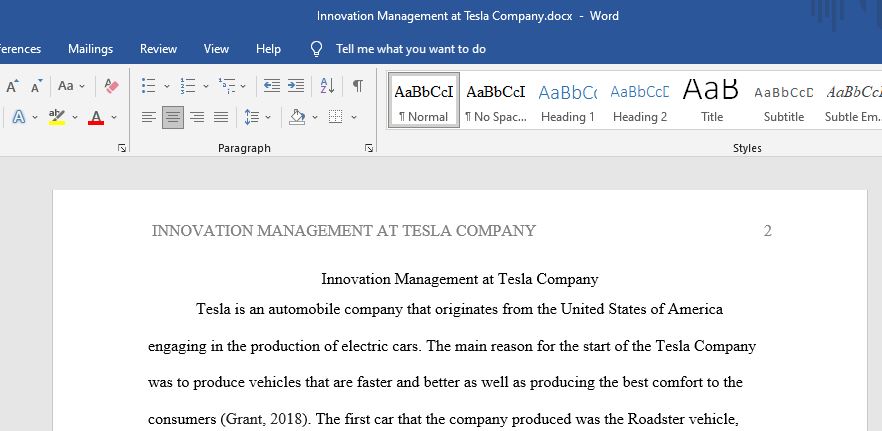Expand Change Case dropdown arrow
Image resolution: width=882 pixels, height=431 pixels.
click(82, 86)
